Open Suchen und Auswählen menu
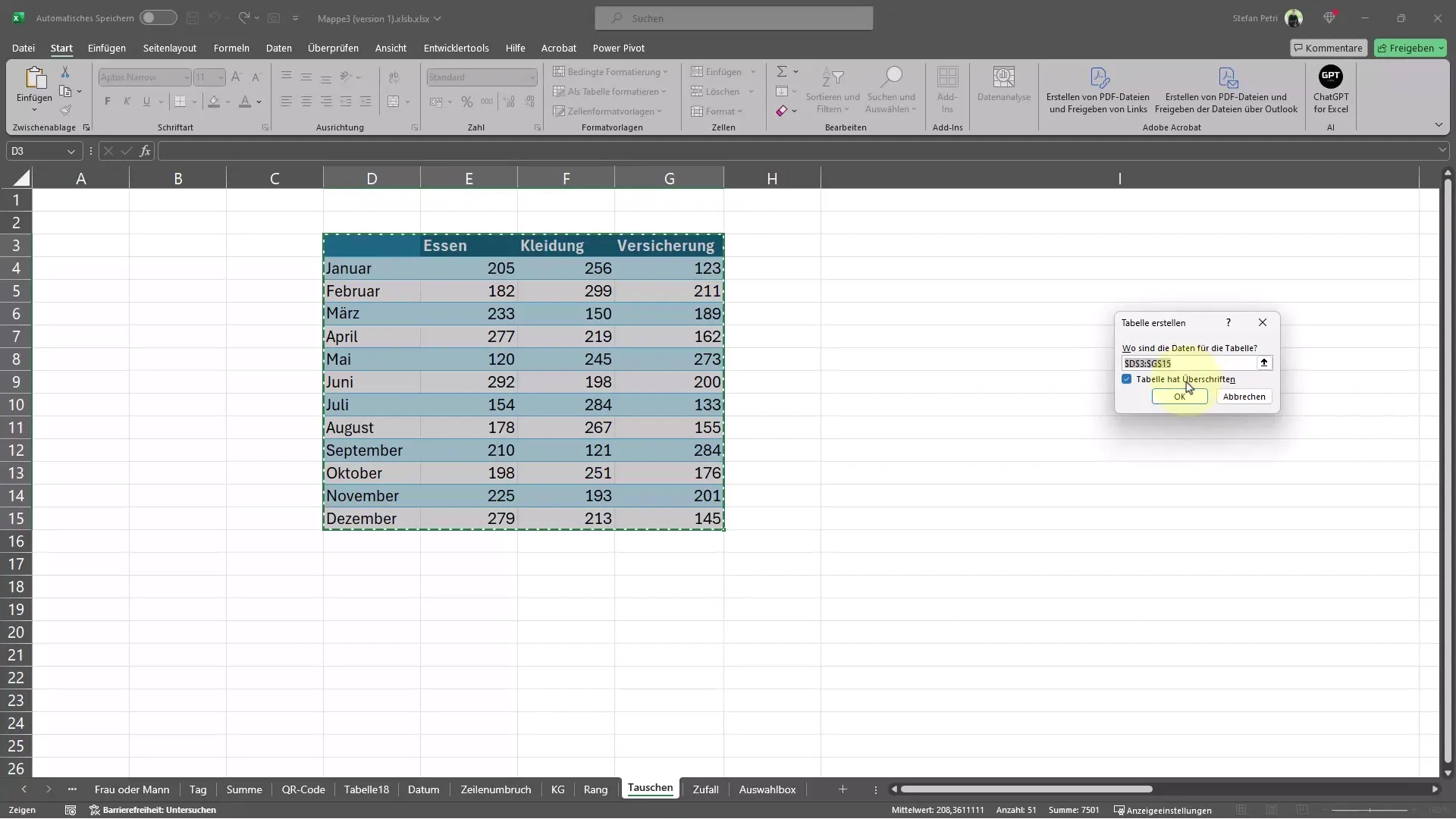Image resolution: width=1456 pixels, height=819 pixels. pyautogui.click(x=891, y=89)
